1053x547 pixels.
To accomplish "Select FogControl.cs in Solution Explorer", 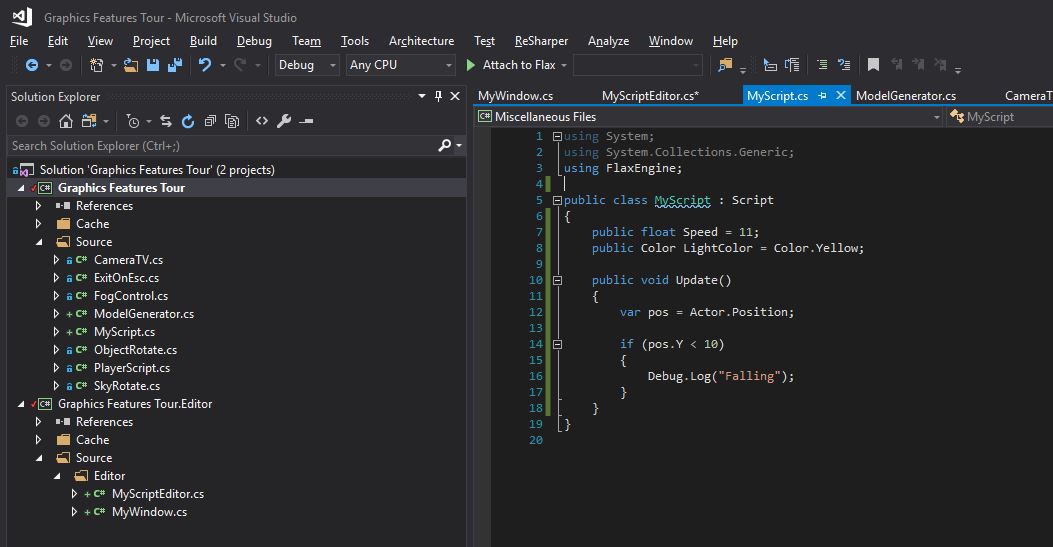I will click(131, 296).
